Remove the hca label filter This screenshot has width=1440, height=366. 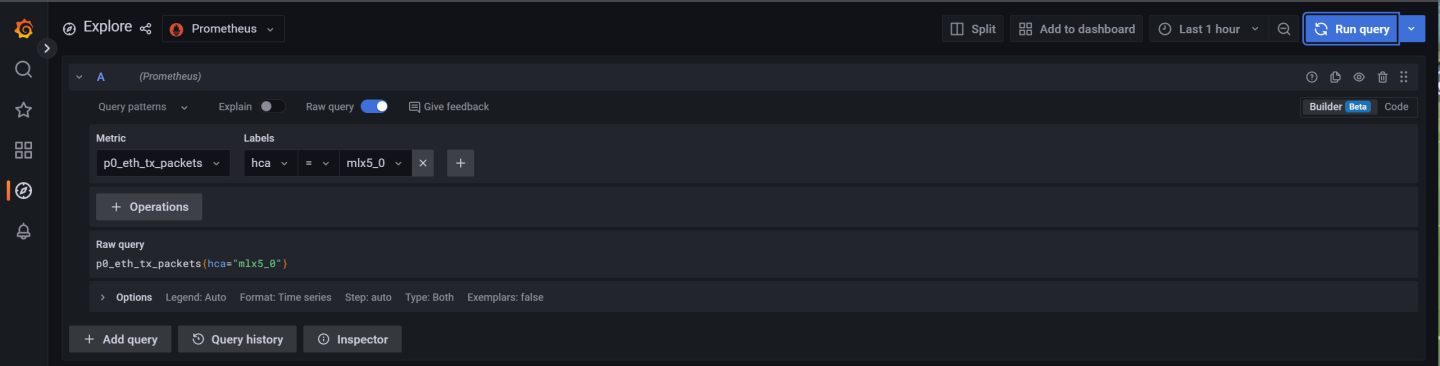pos(423,163)
